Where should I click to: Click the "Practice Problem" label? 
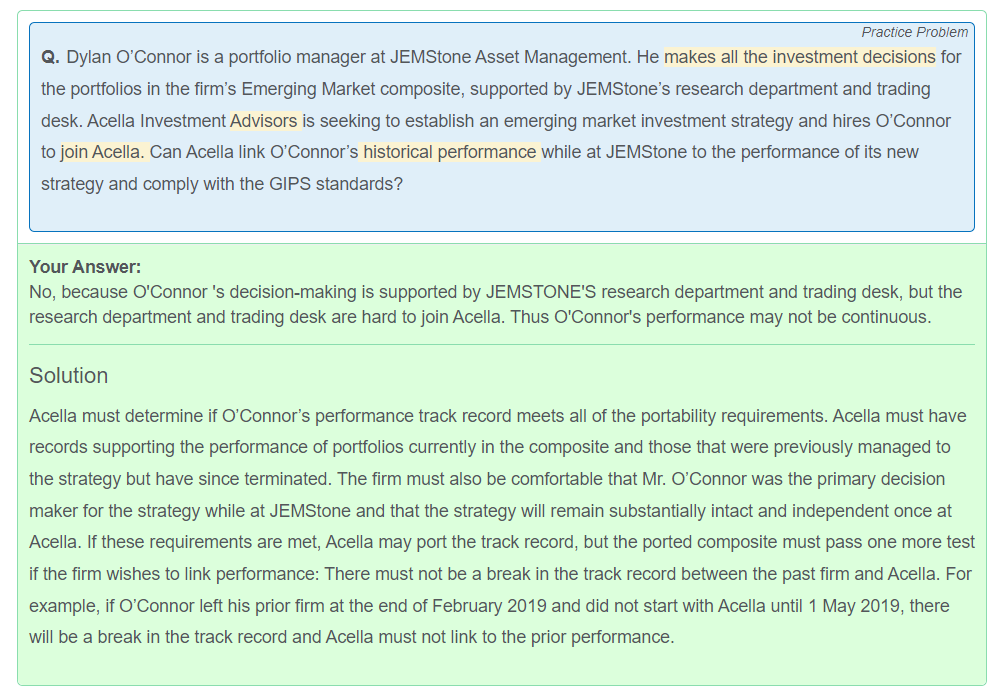pos(914,32)
